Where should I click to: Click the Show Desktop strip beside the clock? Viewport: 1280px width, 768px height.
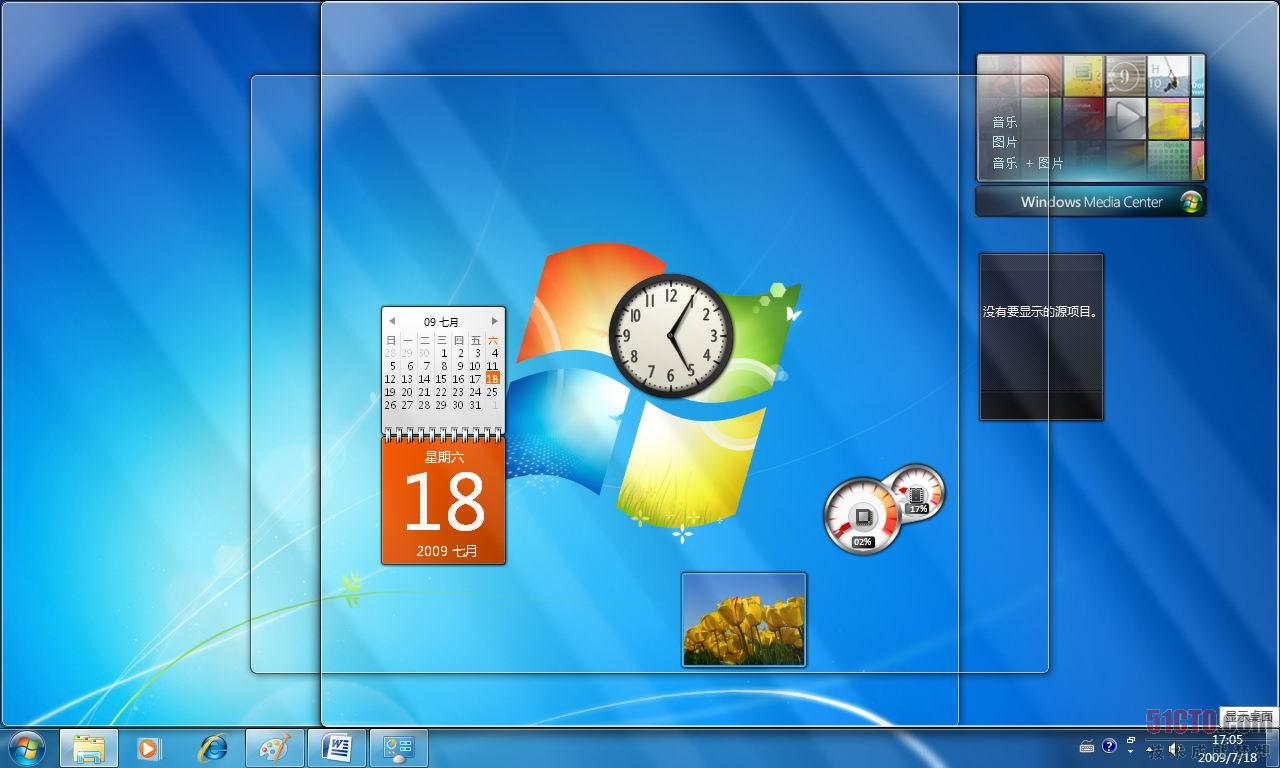[1272, 748]
